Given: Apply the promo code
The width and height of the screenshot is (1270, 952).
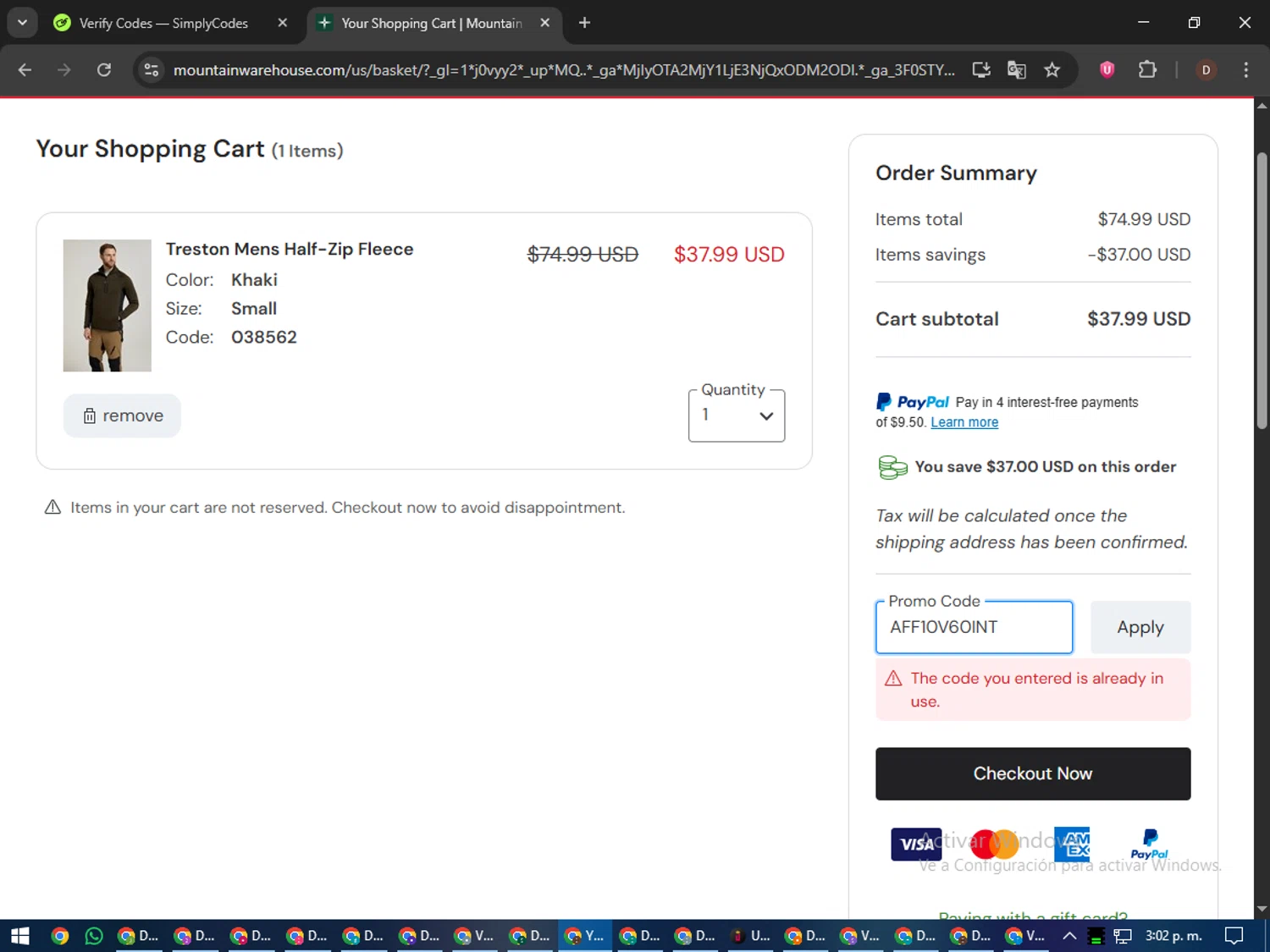Looking at the screenshot, I should coord(1140,627).
